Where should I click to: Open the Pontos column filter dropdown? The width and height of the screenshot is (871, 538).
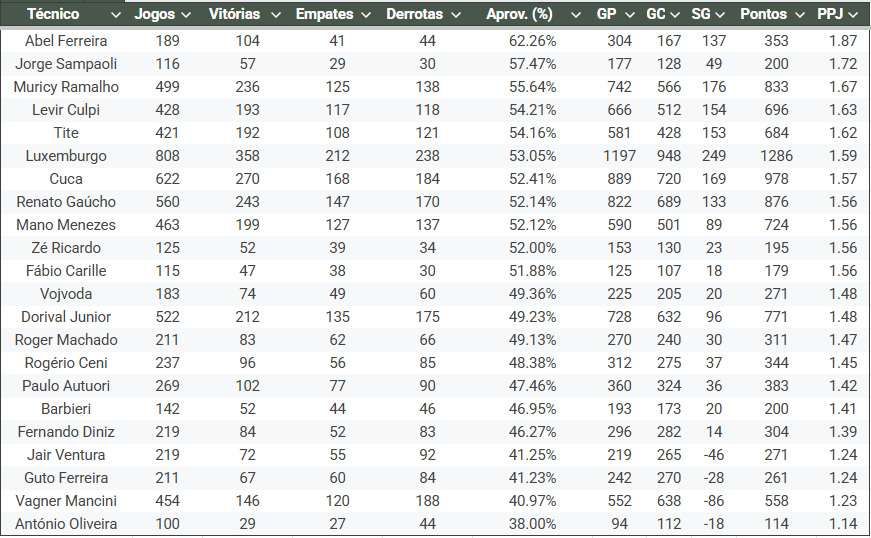point(800,15)
